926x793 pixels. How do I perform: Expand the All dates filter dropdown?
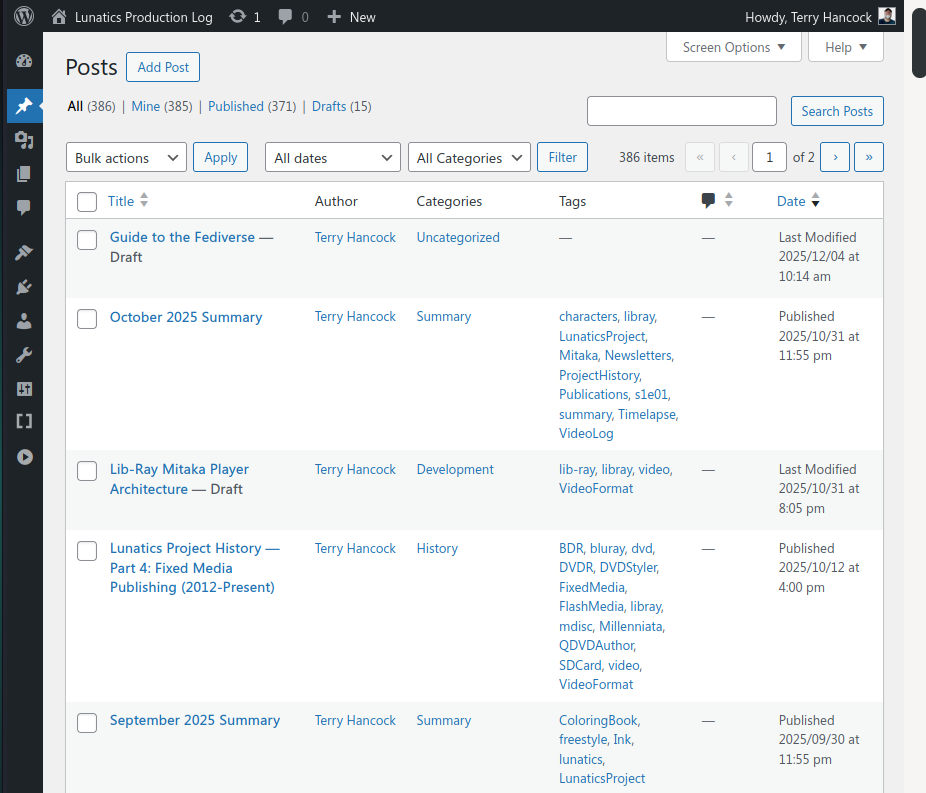(333, 158)
